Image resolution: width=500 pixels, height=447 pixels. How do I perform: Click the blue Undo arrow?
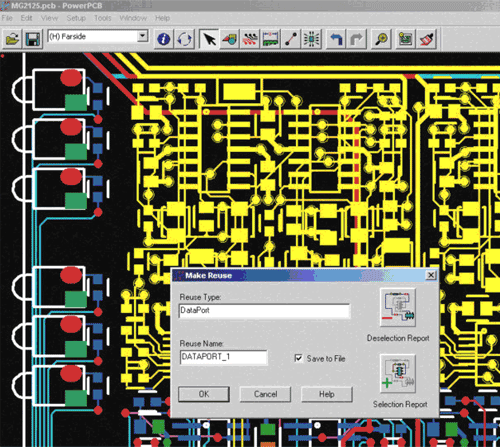[336, 39]
